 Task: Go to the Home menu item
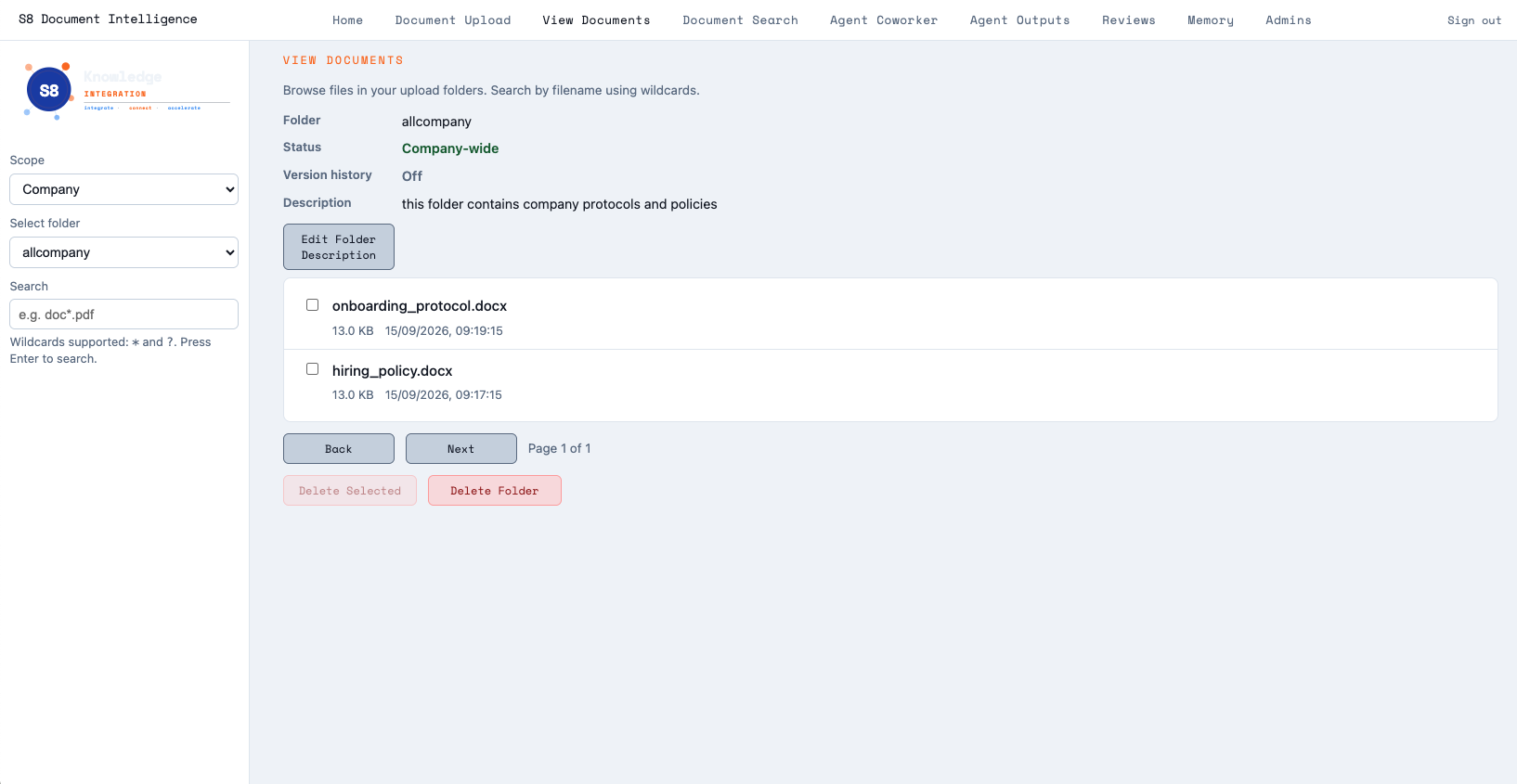pyautogui.click(x=347, y=20)
